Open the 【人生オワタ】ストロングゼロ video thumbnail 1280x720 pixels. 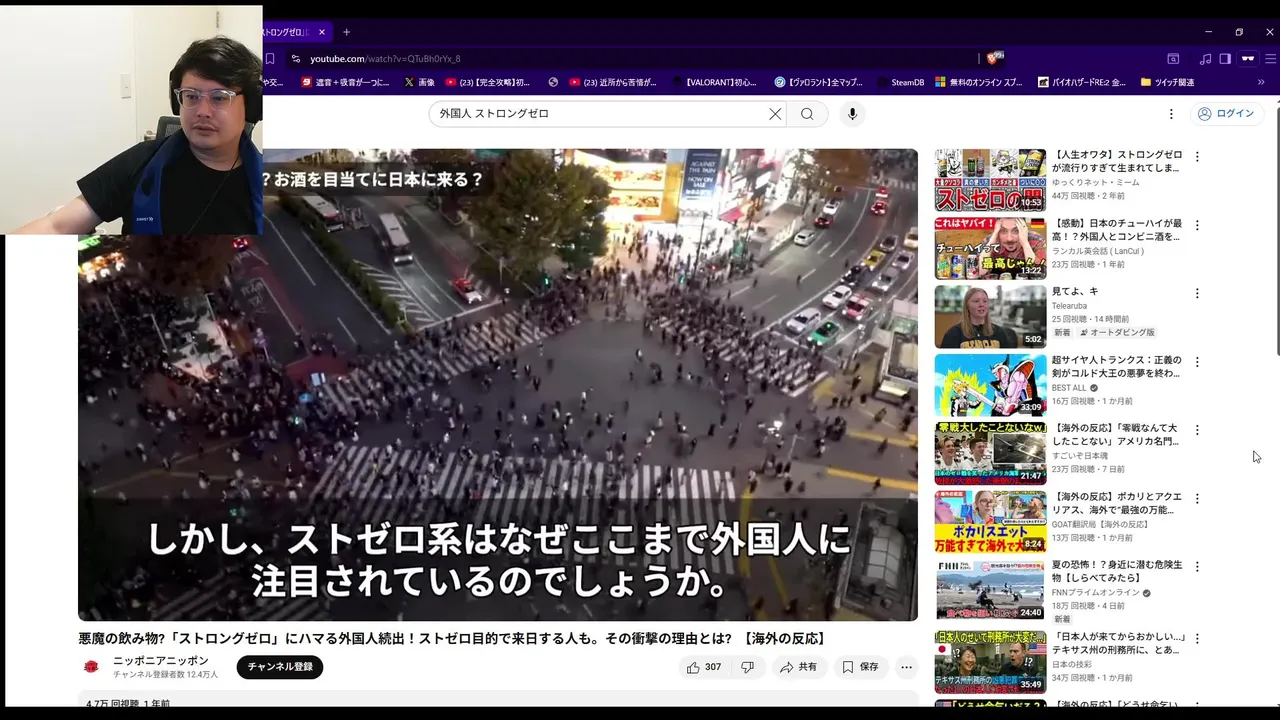pos(990,180)
